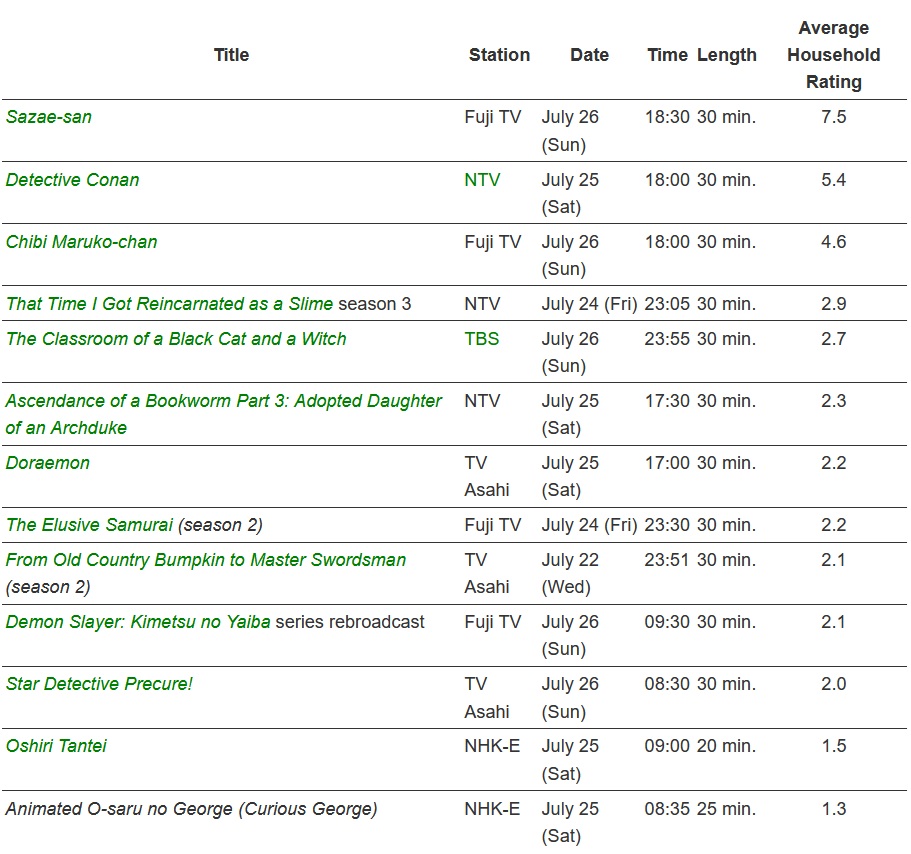This screenshot has height=854, width=911.
Task: Open the Oshiri Tantei link
Action: point(56,745)
